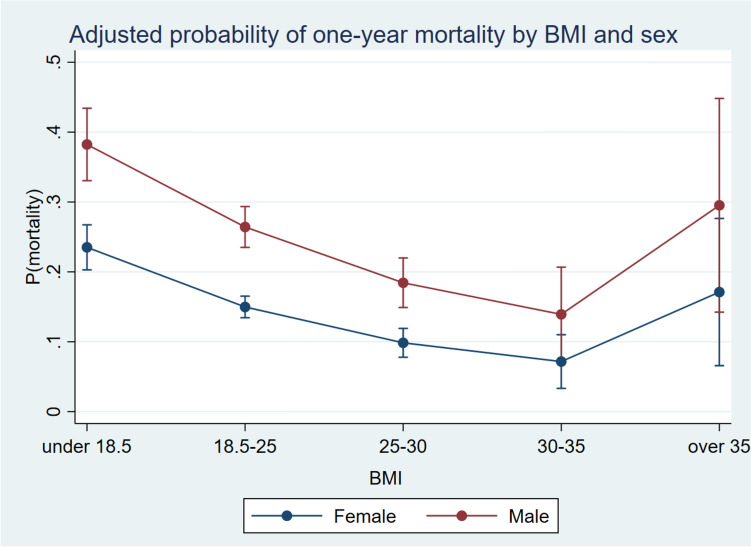Image resolution: width=751 pixels, height=547 pixels.
Task: Click the Male data point at over 35
Action: [718, 206]
